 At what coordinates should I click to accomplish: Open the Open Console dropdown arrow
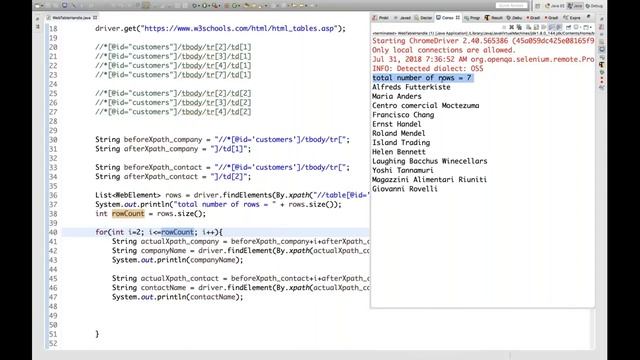click(591, 27)
